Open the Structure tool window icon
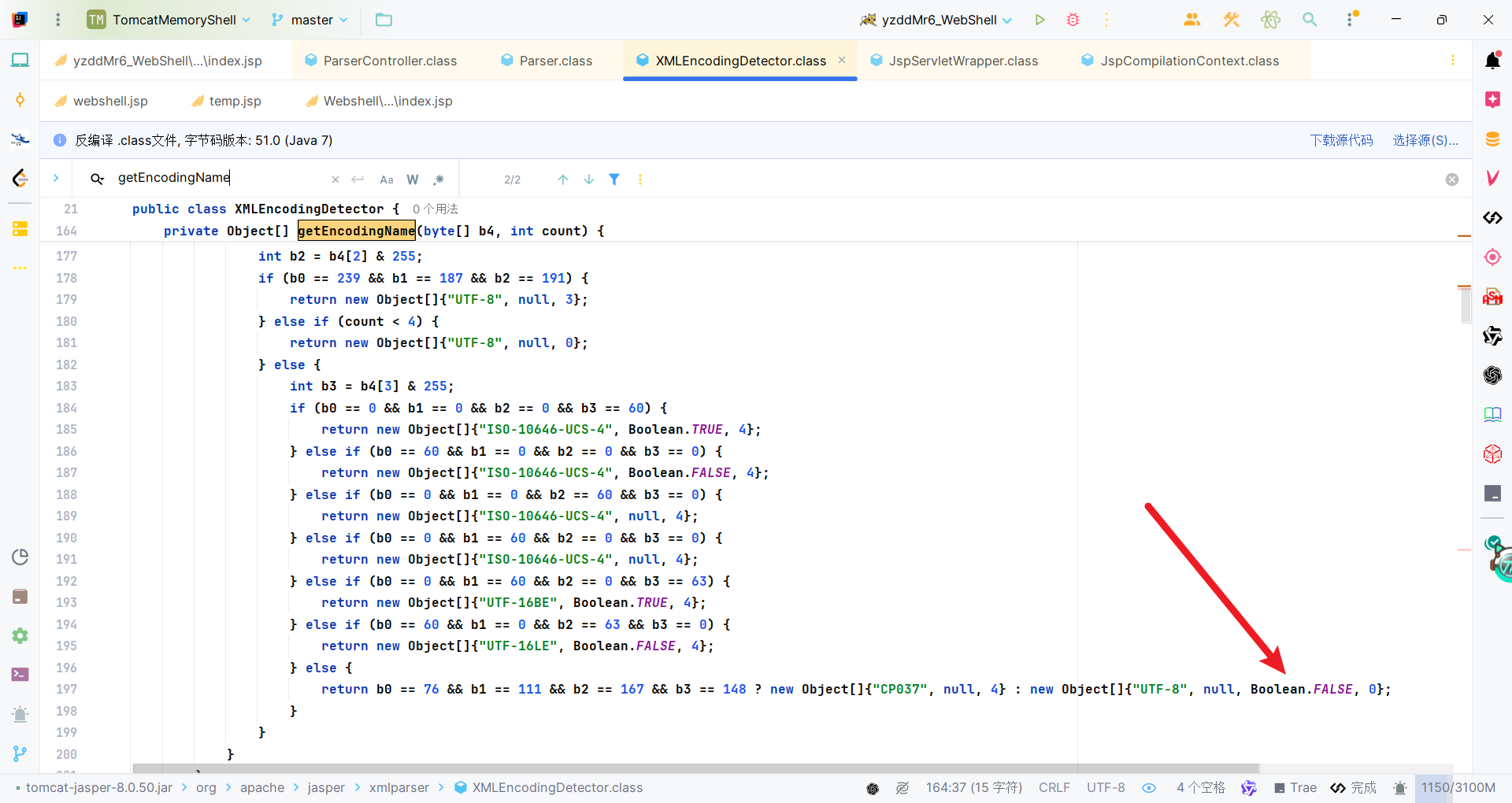The height and width of the screenshot is (803, 1512). tap(20, 229)
